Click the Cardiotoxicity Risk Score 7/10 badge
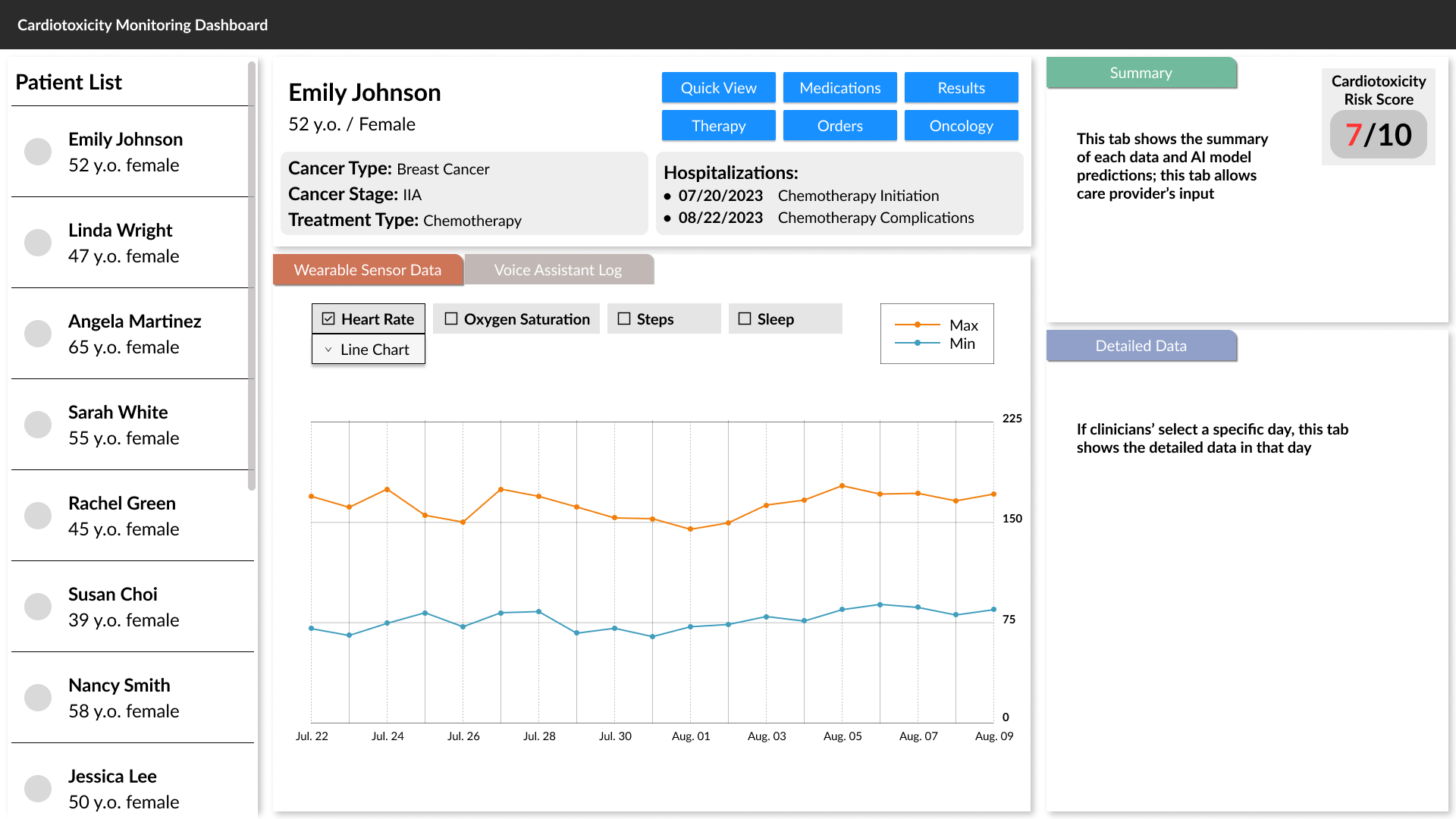This screenshot has height=819, width=1456. coord(1379,135)
